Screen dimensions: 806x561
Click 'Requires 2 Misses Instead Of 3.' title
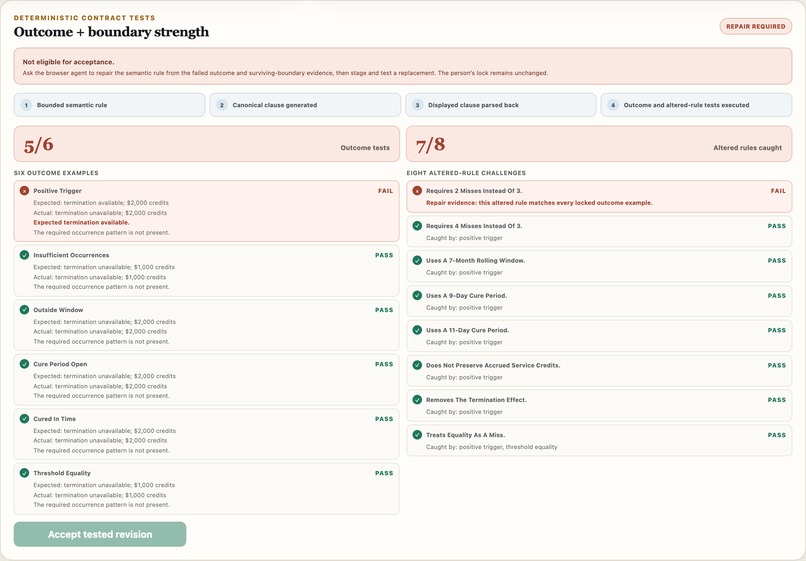point(474,191)
